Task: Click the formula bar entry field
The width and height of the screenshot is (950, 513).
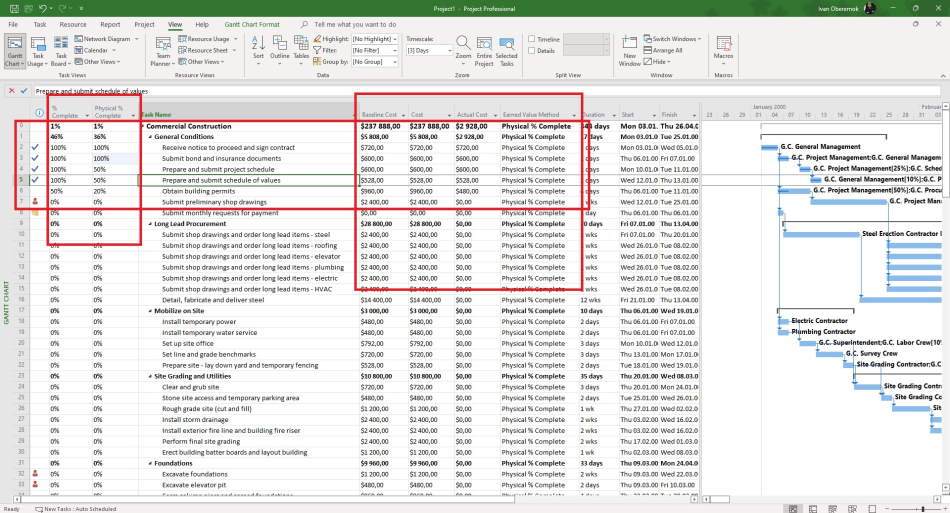Action: pyautogui.click(x=487, y=91)
